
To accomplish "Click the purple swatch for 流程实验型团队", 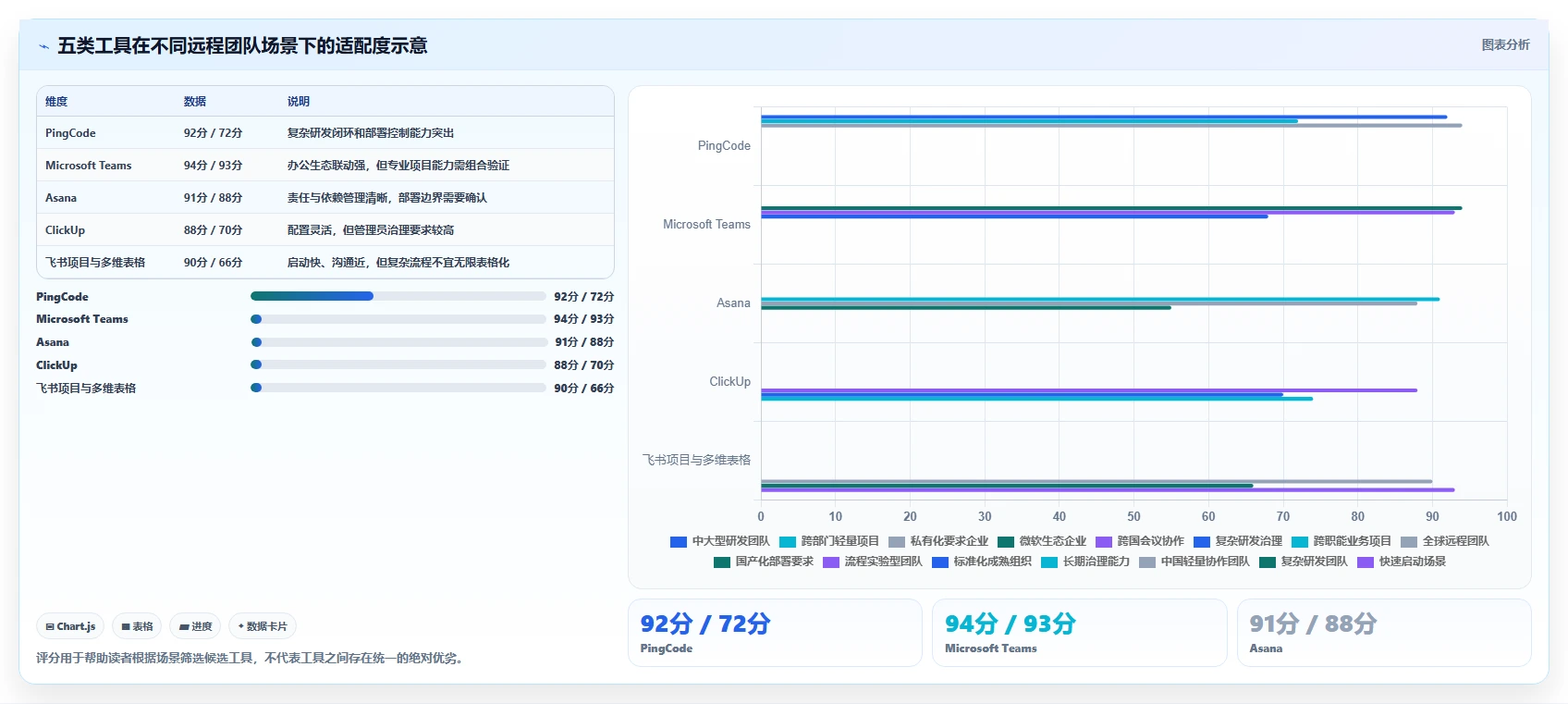I will coord(831,562).
